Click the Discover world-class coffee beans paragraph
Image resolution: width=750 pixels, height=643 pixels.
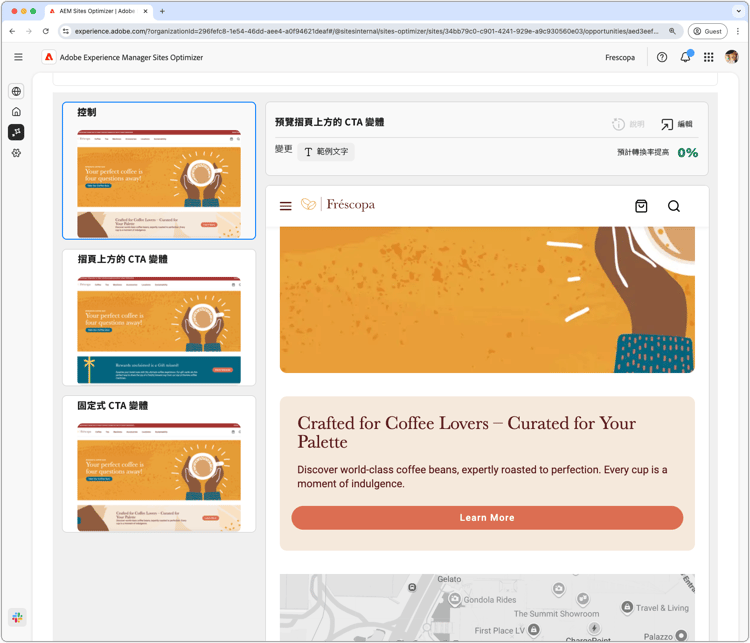pyautogui.click(x=482, y=477)
